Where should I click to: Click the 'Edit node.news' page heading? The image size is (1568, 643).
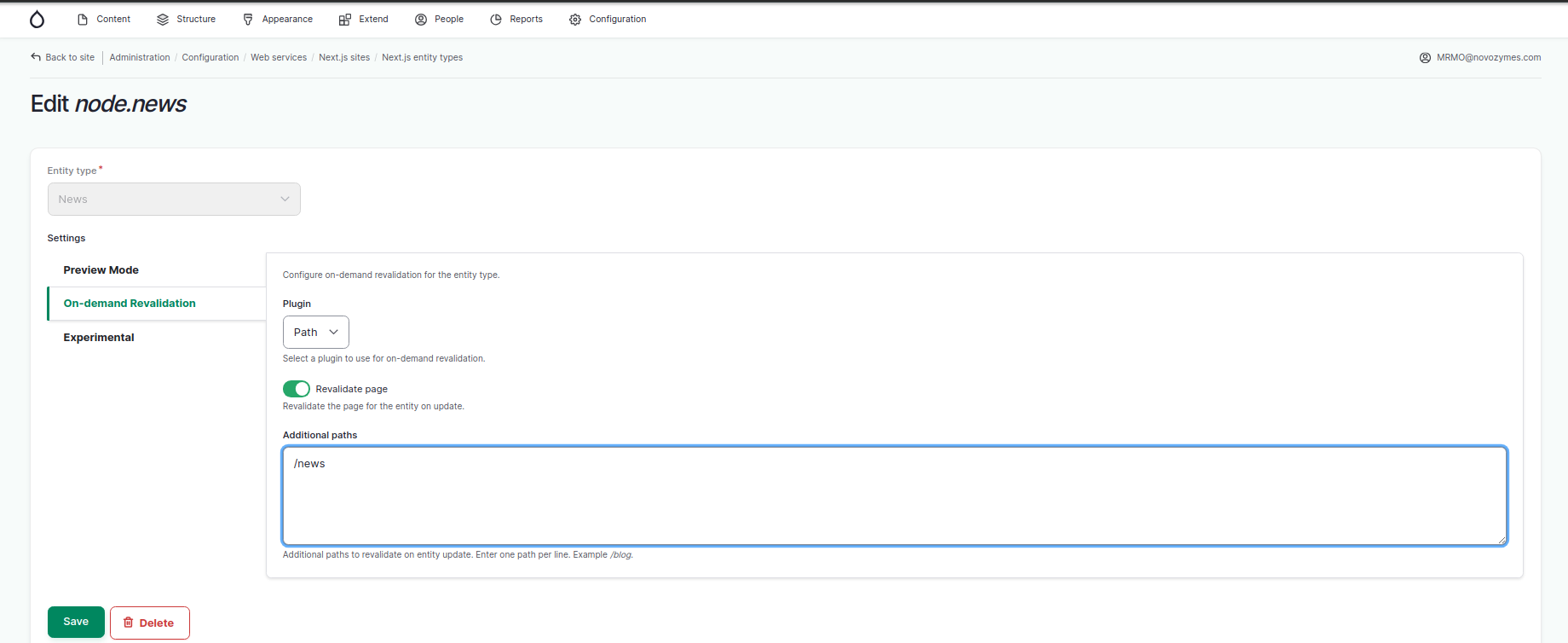tap(109, 103)
